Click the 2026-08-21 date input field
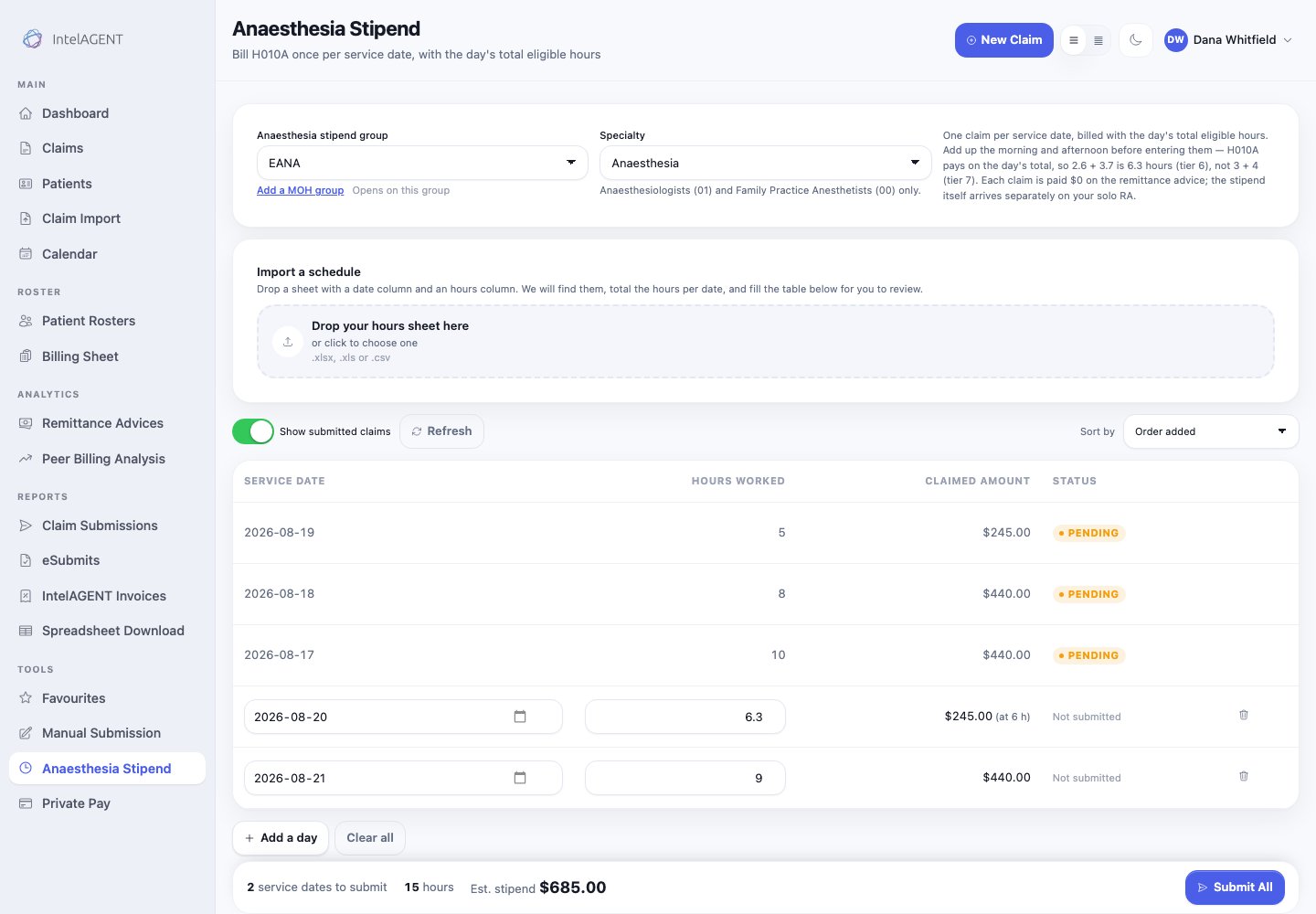The height and width of the screenshot is (914, 1316). click(x=403, y=778)
